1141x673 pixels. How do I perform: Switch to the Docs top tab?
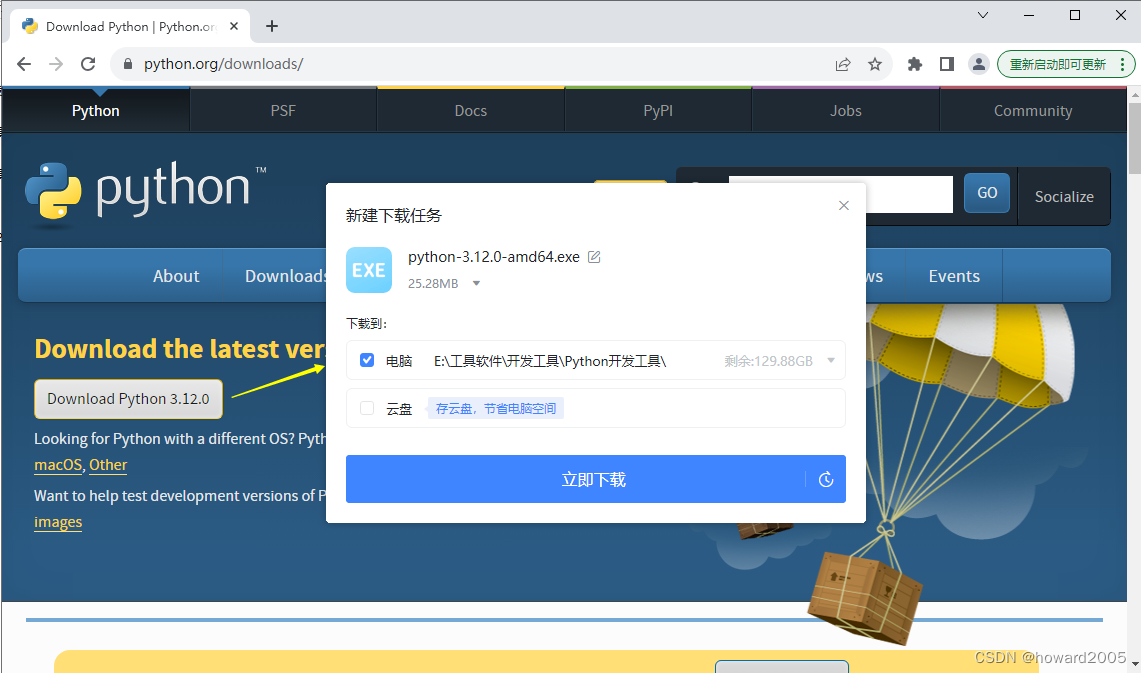pyautogui.click(x=471, y=111)
